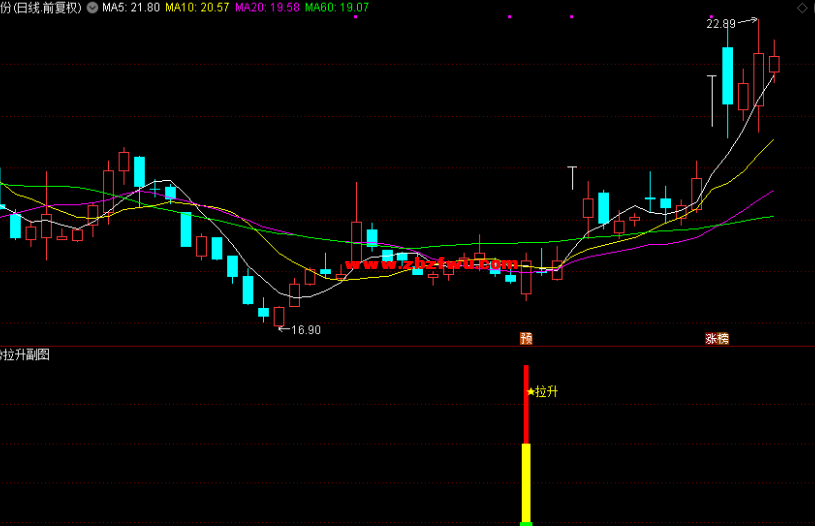Click the MA10: 20.57 indicator label
This screenshot has width=815, height=526.
197,8
